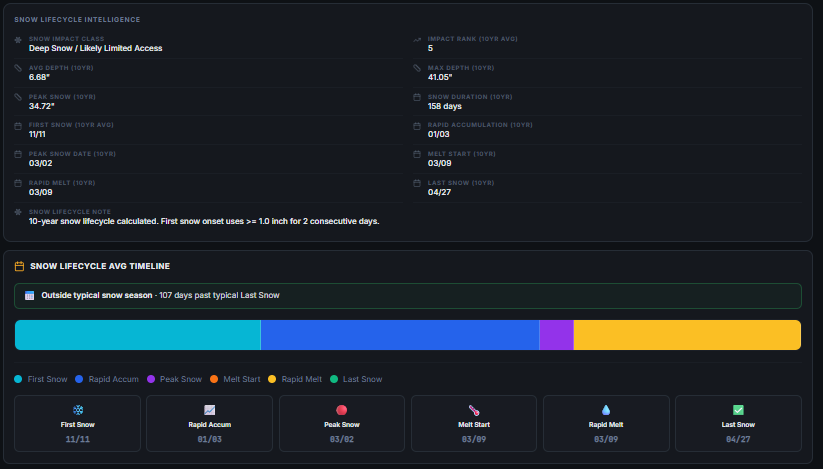
Task: Click the Snow Lifecycle Note snowflake icon
Action: click(x=18, y=212)
